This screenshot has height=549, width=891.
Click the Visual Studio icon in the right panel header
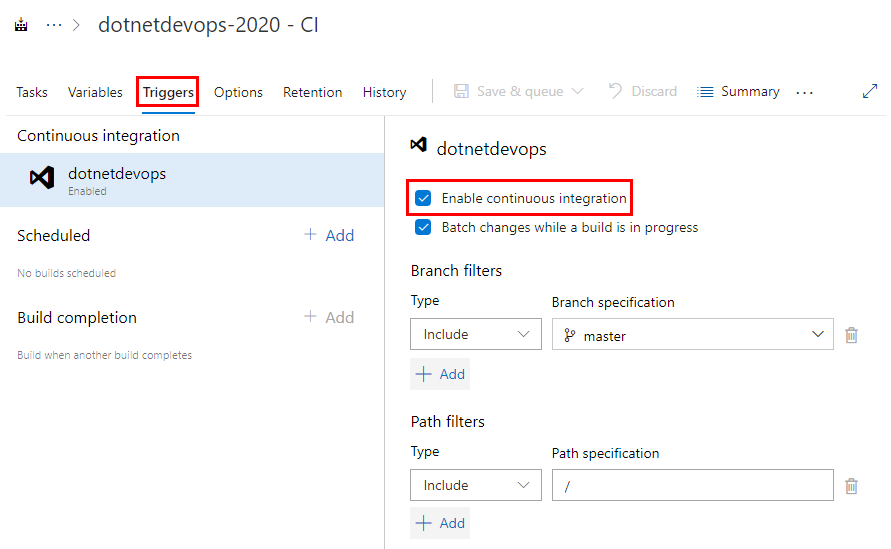[x=419, y=145]
